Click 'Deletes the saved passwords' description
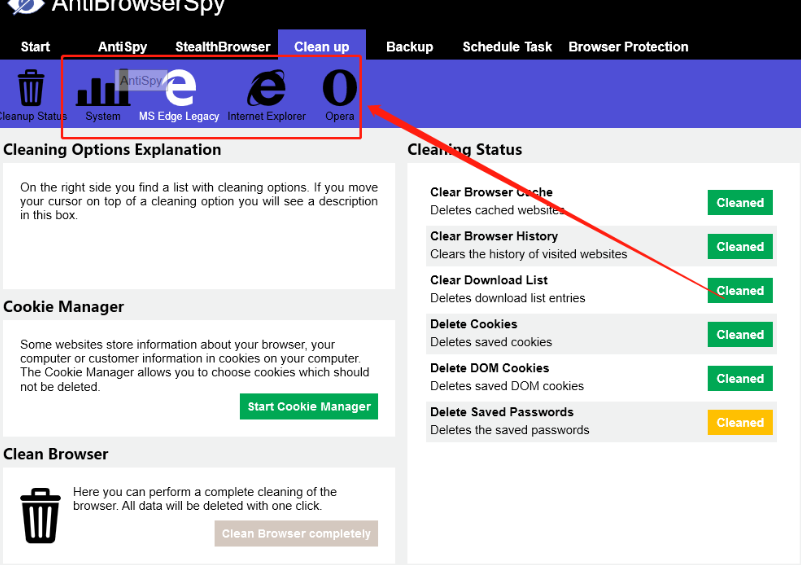The width and height of the screenshot is (801, 565). point(510,430)
